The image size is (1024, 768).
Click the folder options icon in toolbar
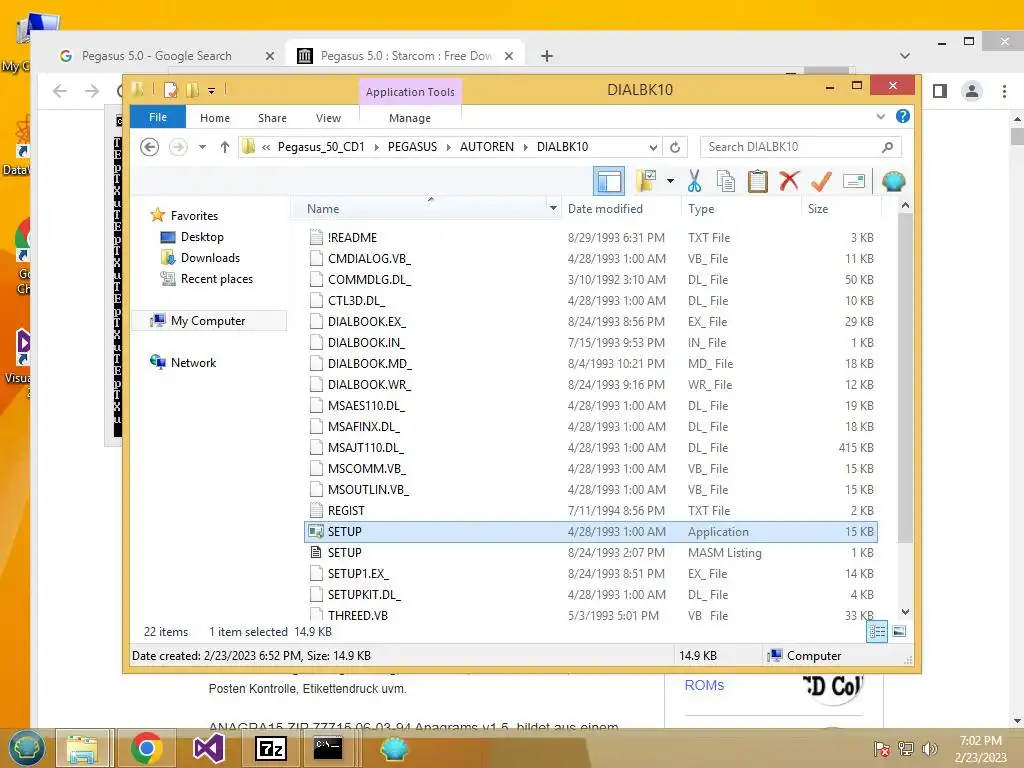click(x=645, y=181)
